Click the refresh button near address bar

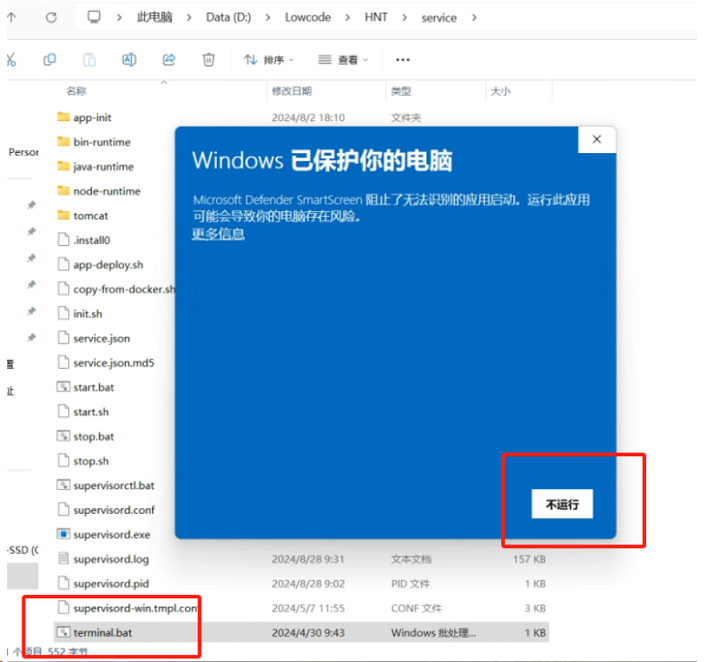pos(51,17)
